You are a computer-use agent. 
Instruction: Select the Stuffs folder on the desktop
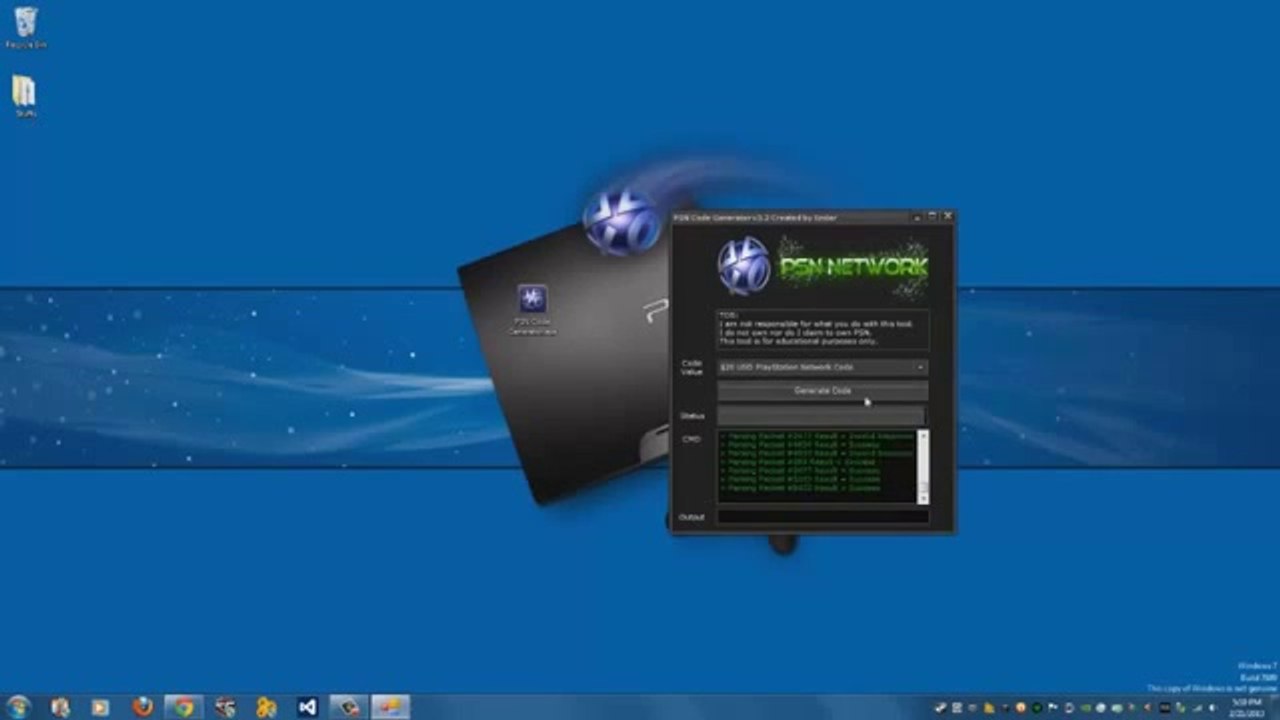tap(25, 96)
